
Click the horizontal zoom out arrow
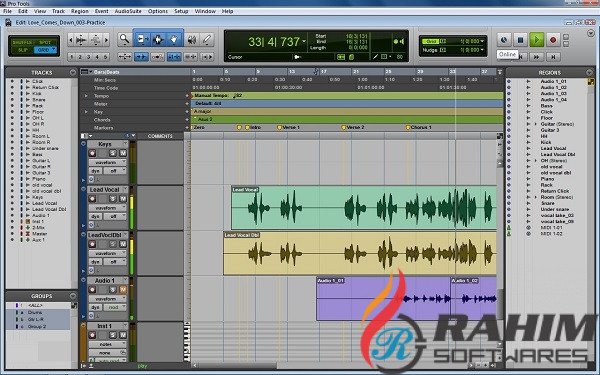71,39
